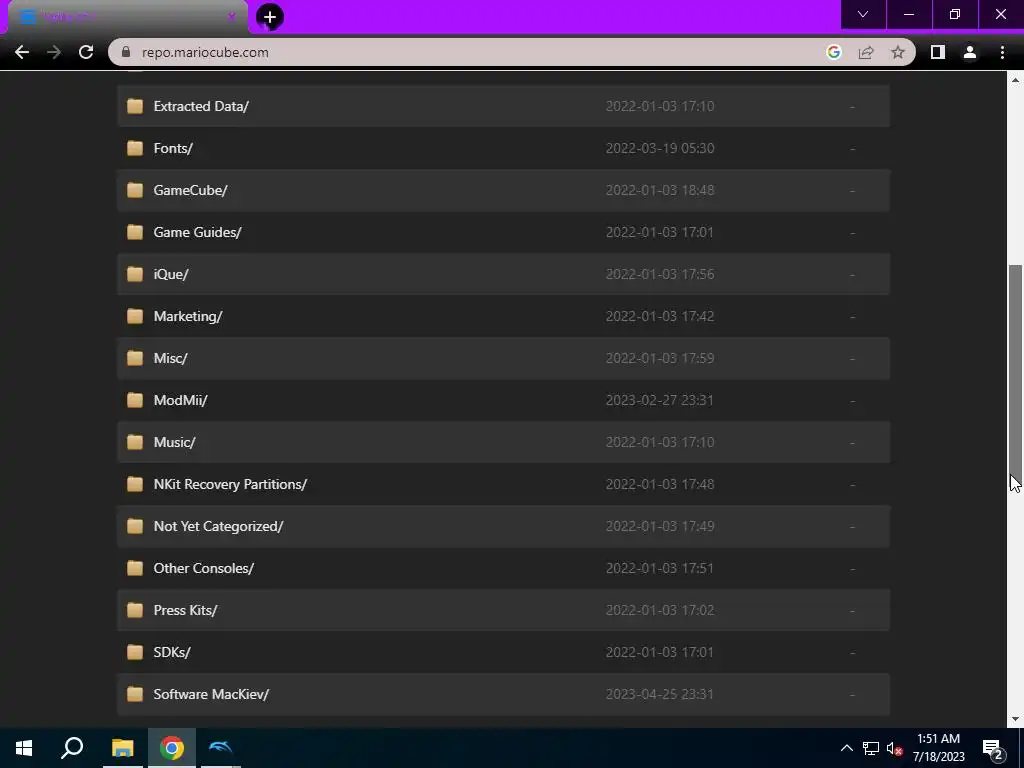Share this page via share icon

pyautogui.click(x=866, y=52)
